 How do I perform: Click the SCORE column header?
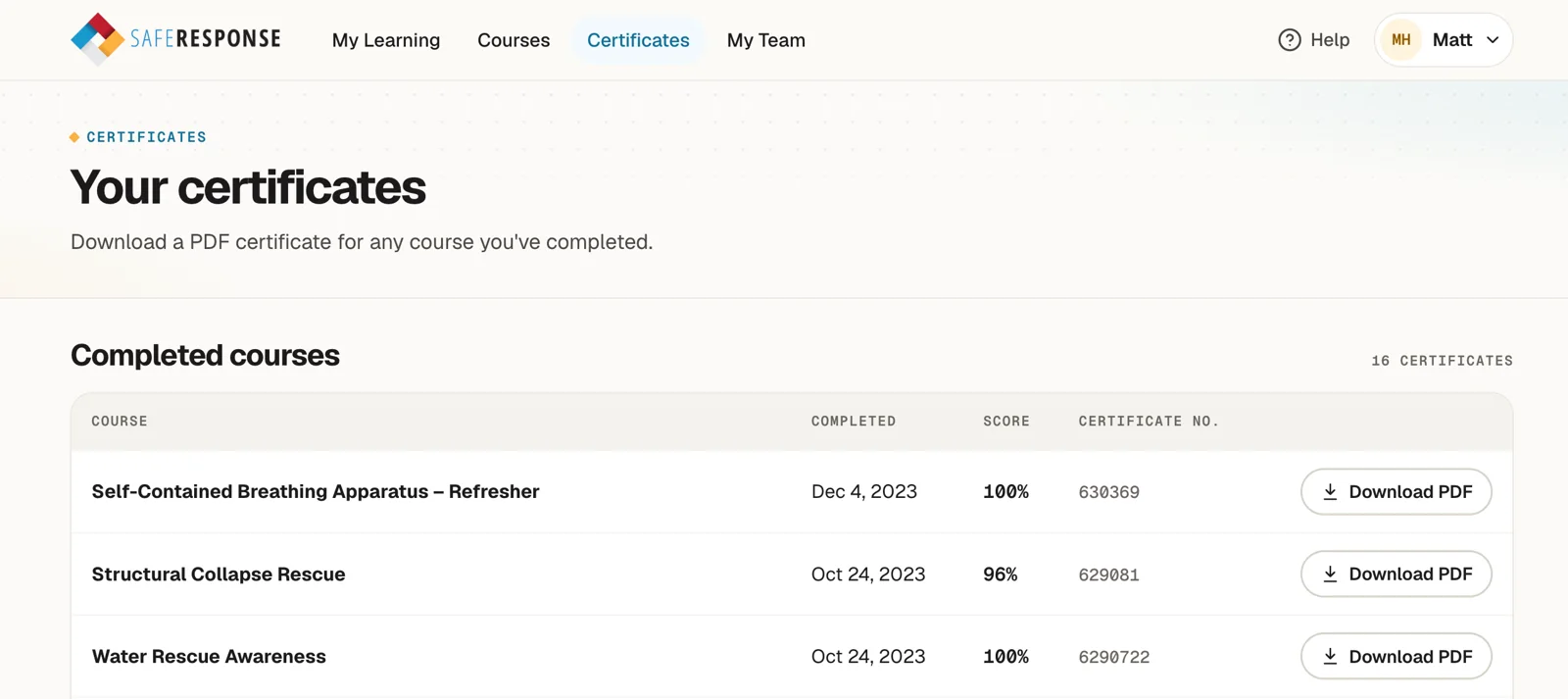1006,422
